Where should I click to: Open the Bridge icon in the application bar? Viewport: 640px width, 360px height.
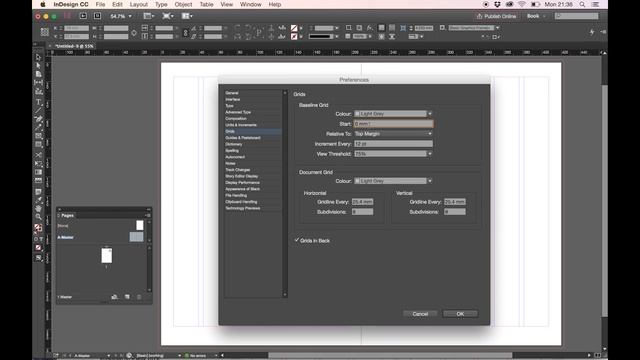tap(83, 16)
